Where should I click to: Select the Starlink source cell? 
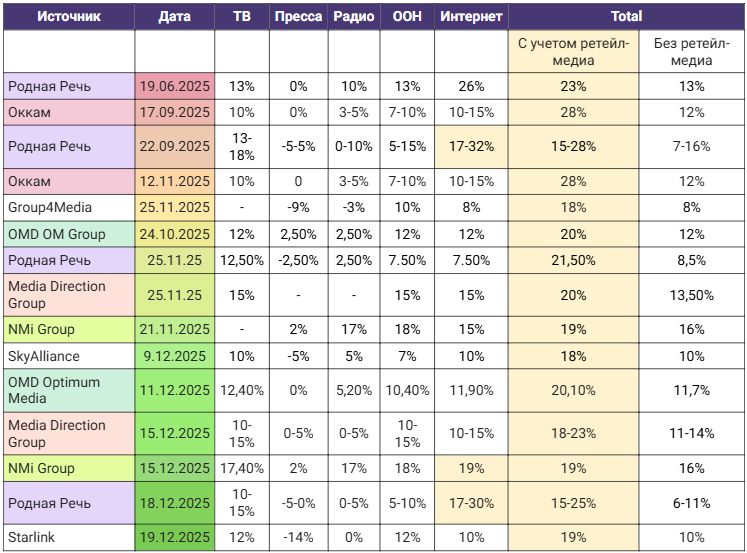pyautogui.click(x=68, y=537)
